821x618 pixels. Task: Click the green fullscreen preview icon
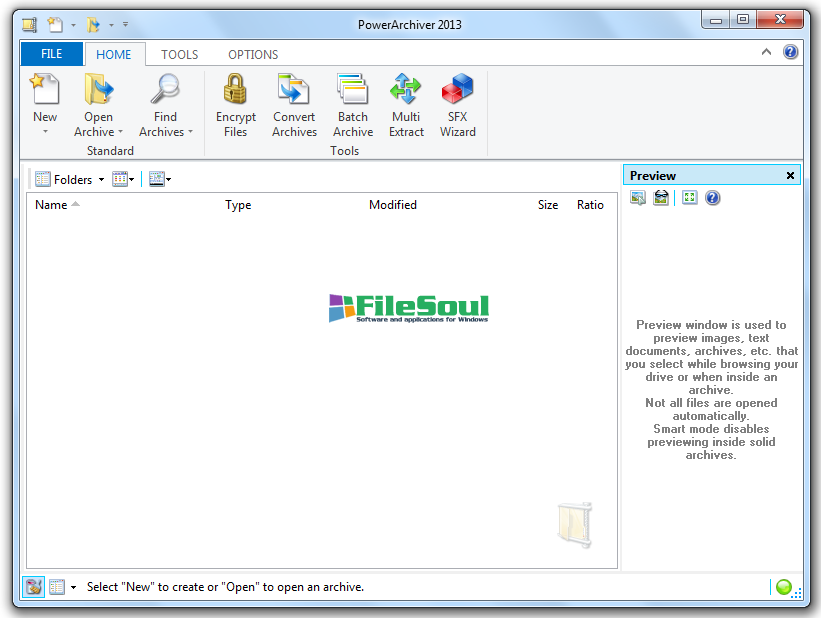(x=690, y=197)
